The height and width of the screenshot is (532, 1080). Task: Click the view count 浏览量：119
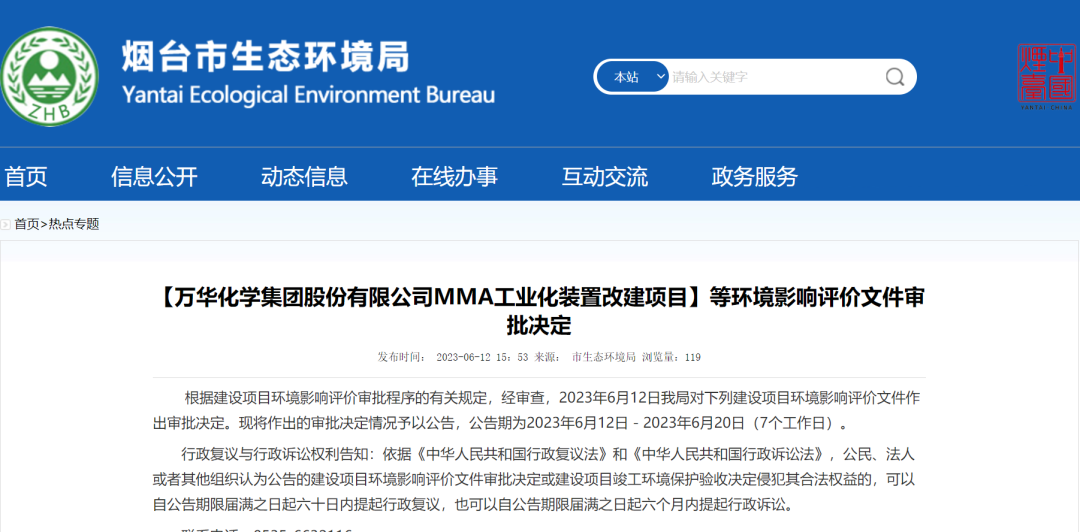(672, 357)
